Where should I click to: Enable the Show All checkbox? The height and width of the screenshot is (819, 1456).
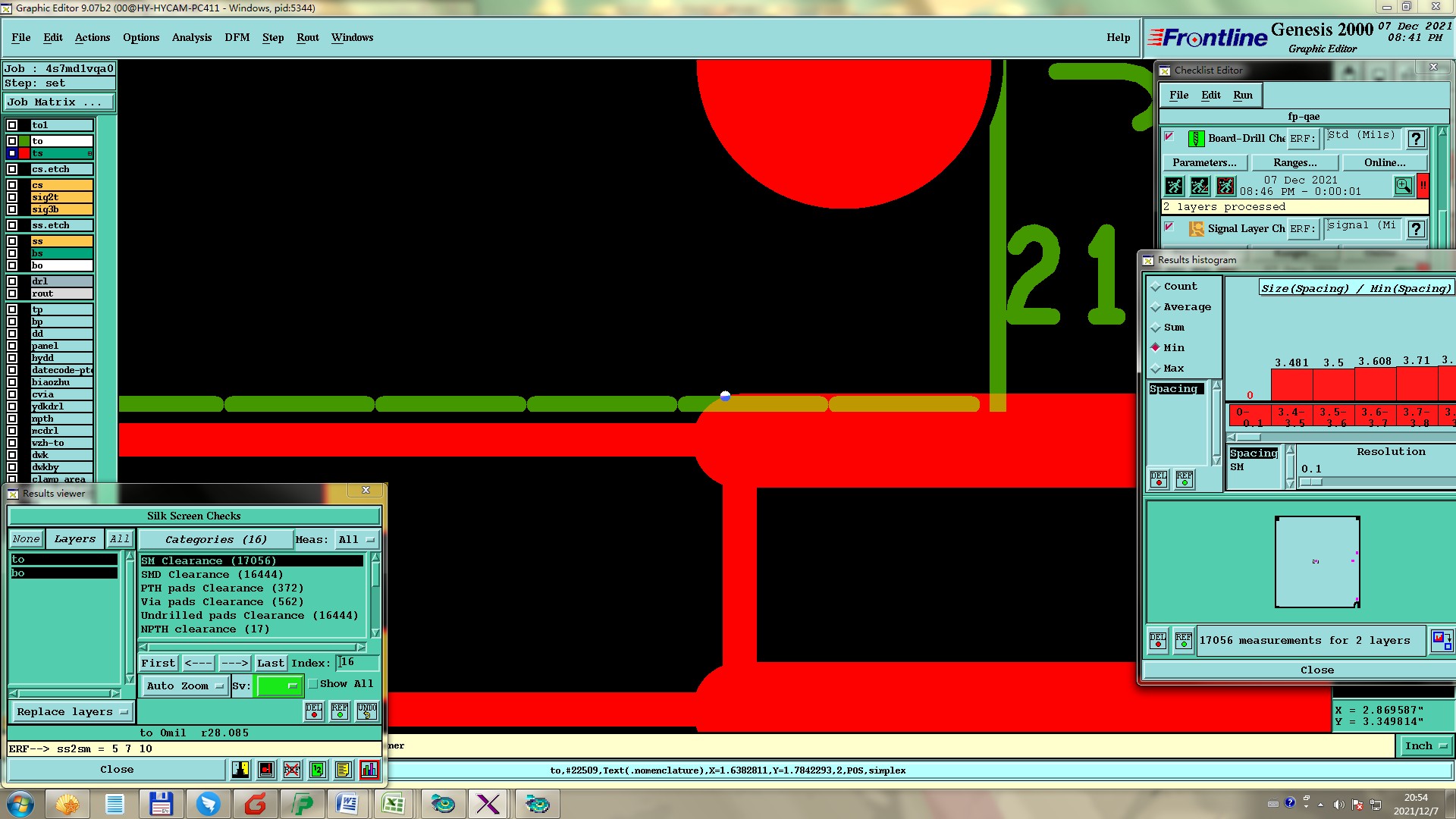point(313,684)
